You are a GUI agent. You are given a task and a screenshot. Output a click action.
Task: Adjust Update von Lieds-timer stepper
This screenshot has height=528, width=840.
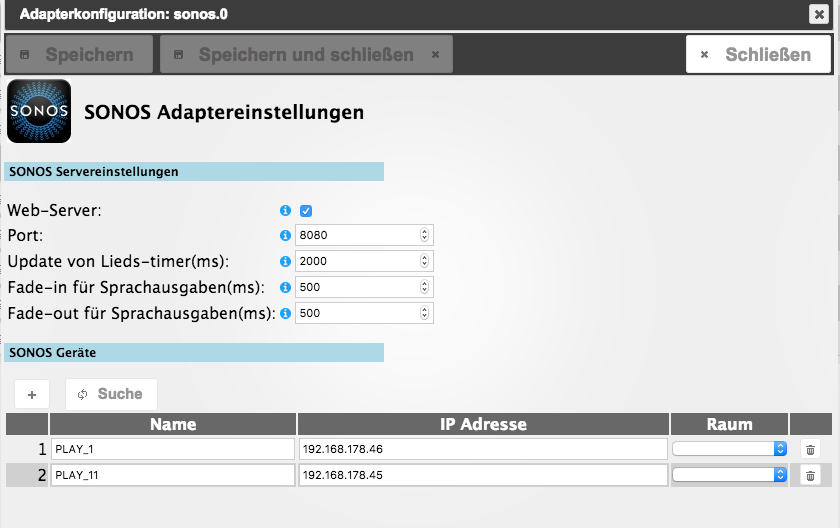click(424, 261)
